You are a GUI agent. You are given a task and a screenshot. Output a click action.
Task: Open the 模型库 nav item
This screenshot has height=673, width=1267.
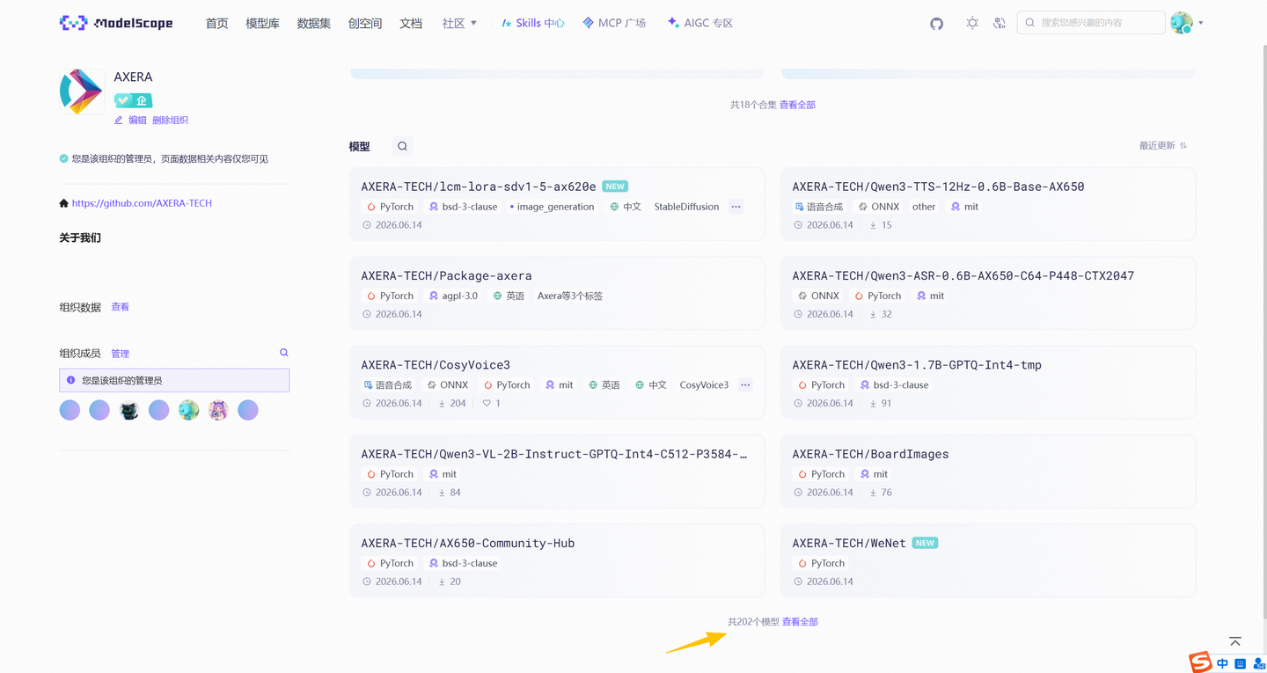263,23
